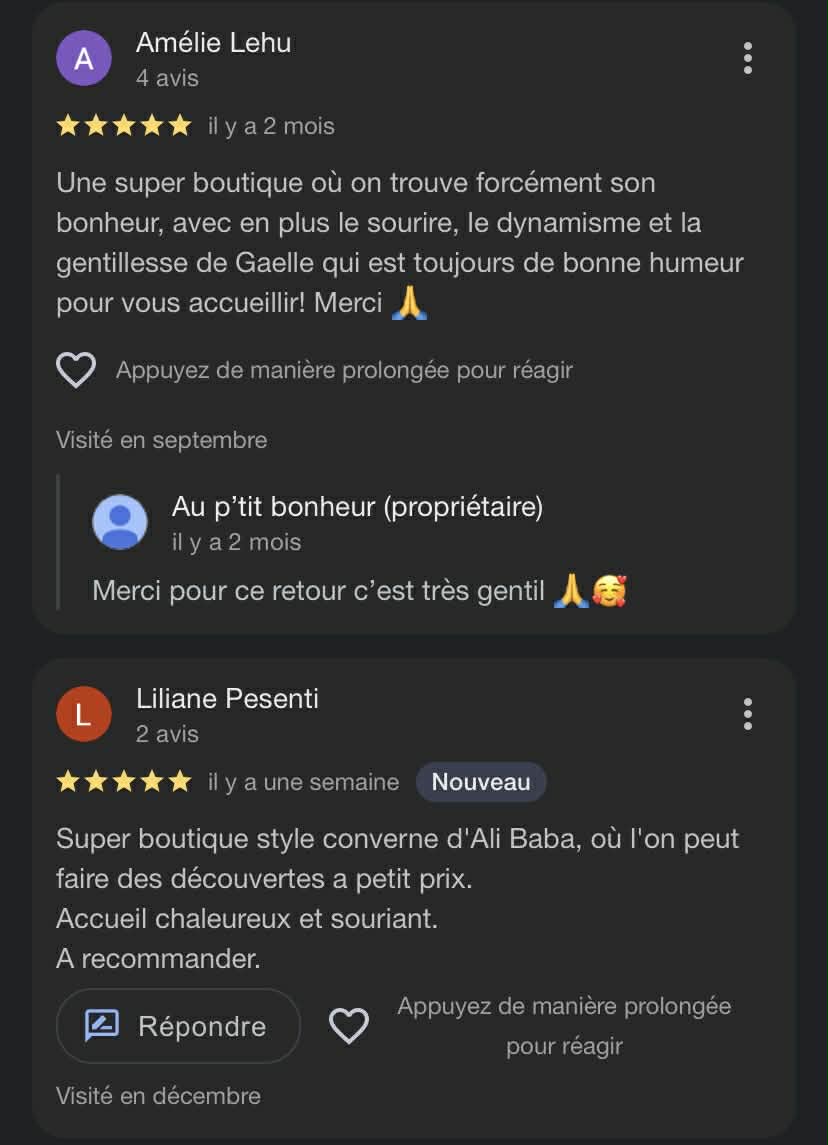Tap Amélie's "4 avis" count
828x1145 pixels.
click(167, 78)
